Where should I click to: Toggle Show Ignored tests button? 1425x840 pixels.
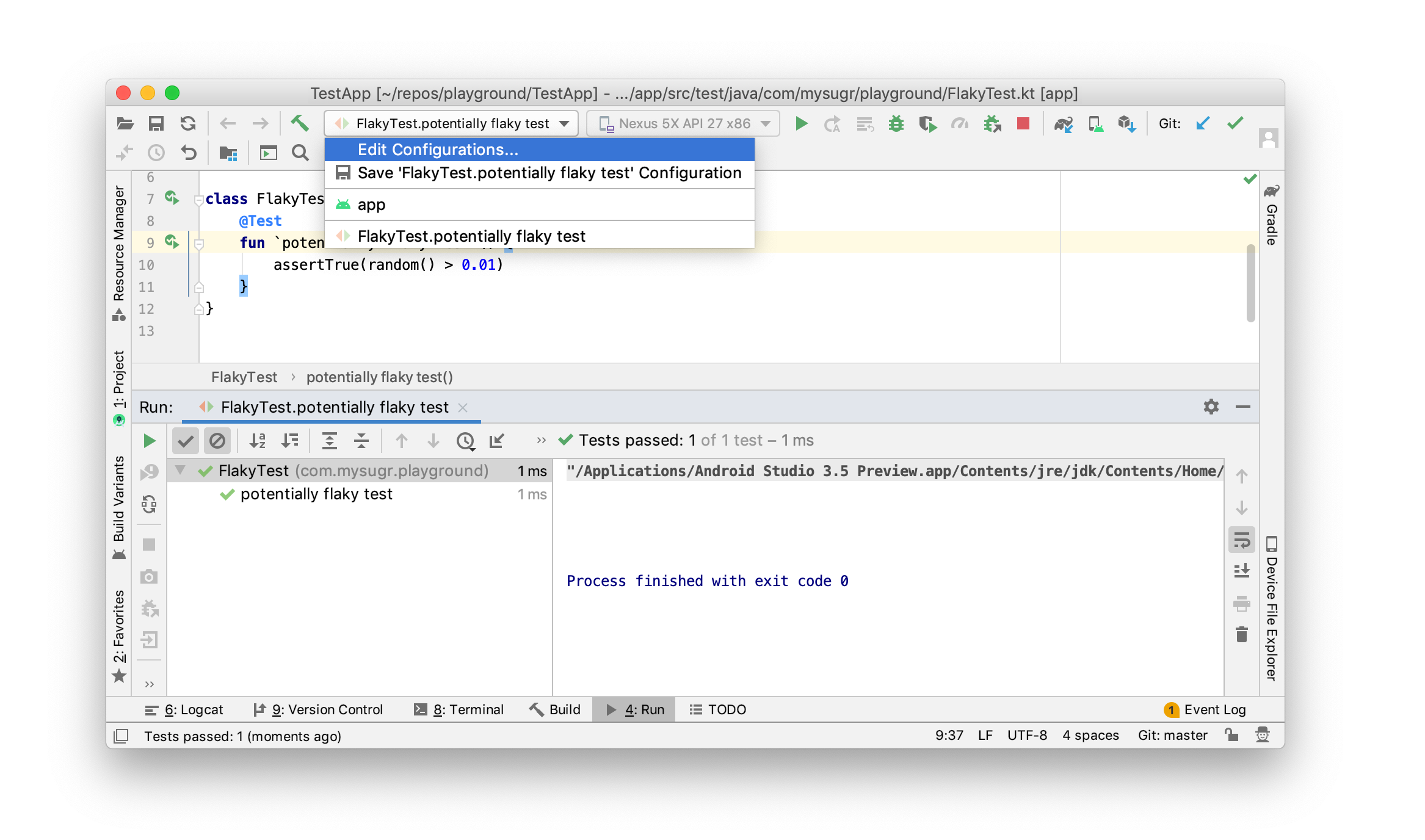tap(217, 441)
